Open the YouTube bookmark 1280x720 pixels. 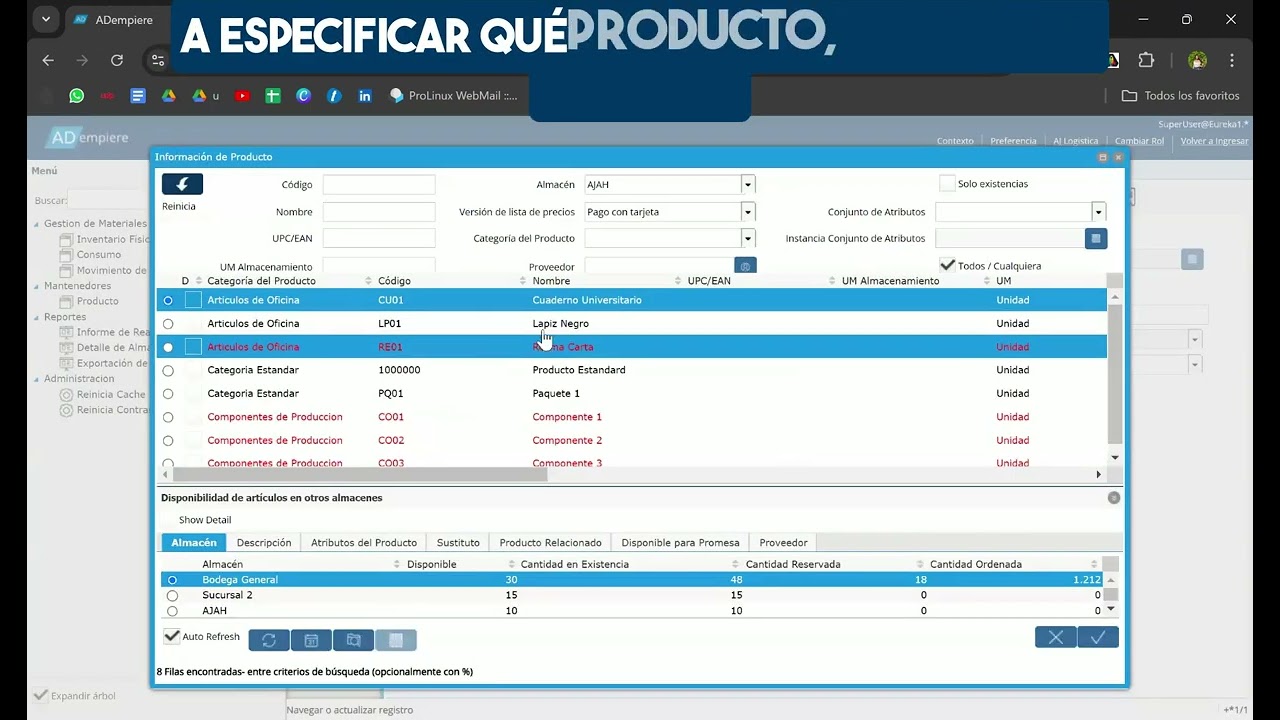242,96
